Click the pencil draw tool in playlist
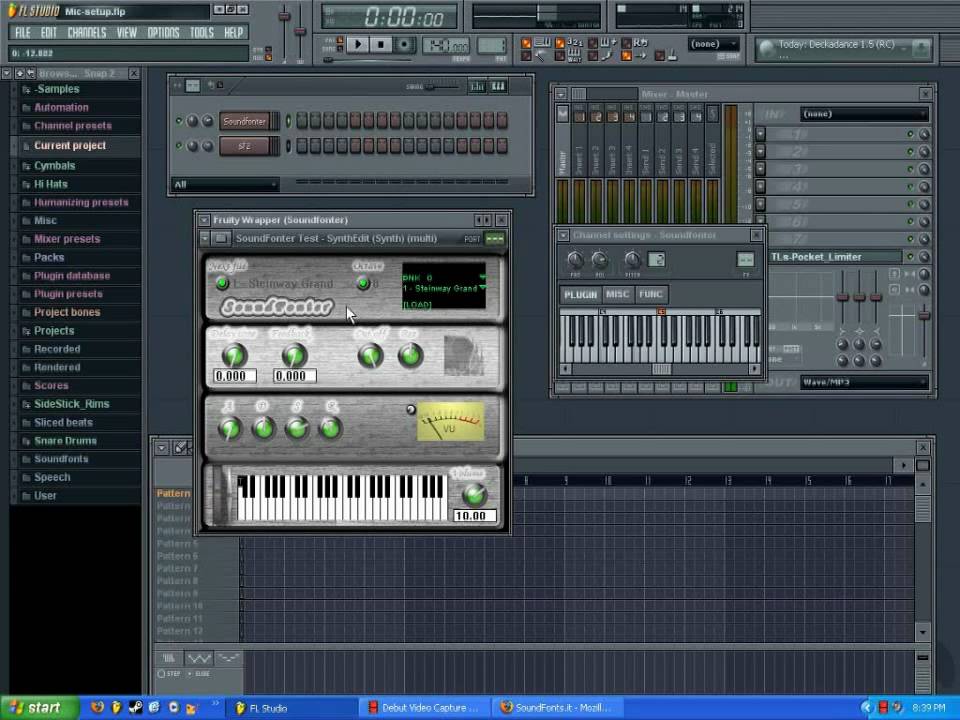The image size is (960, 720). click(181, 448)
